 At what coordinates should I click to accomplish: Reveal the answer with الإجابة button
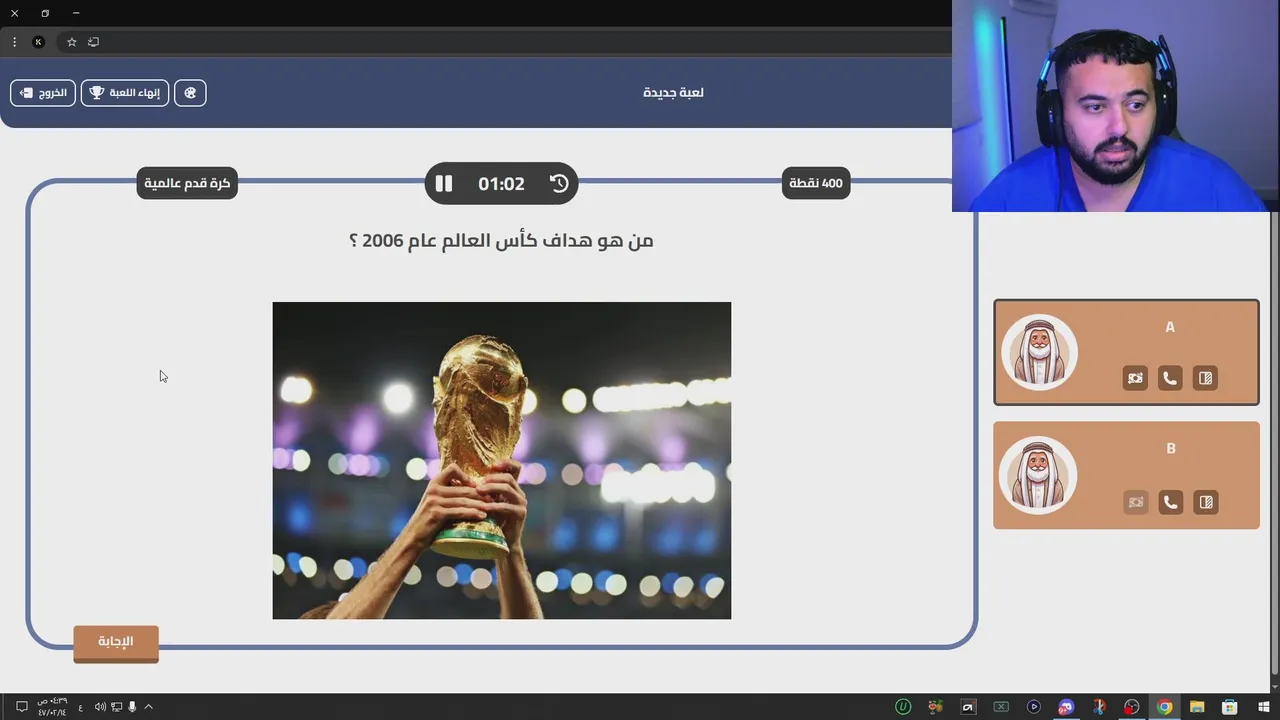[116, 643]
